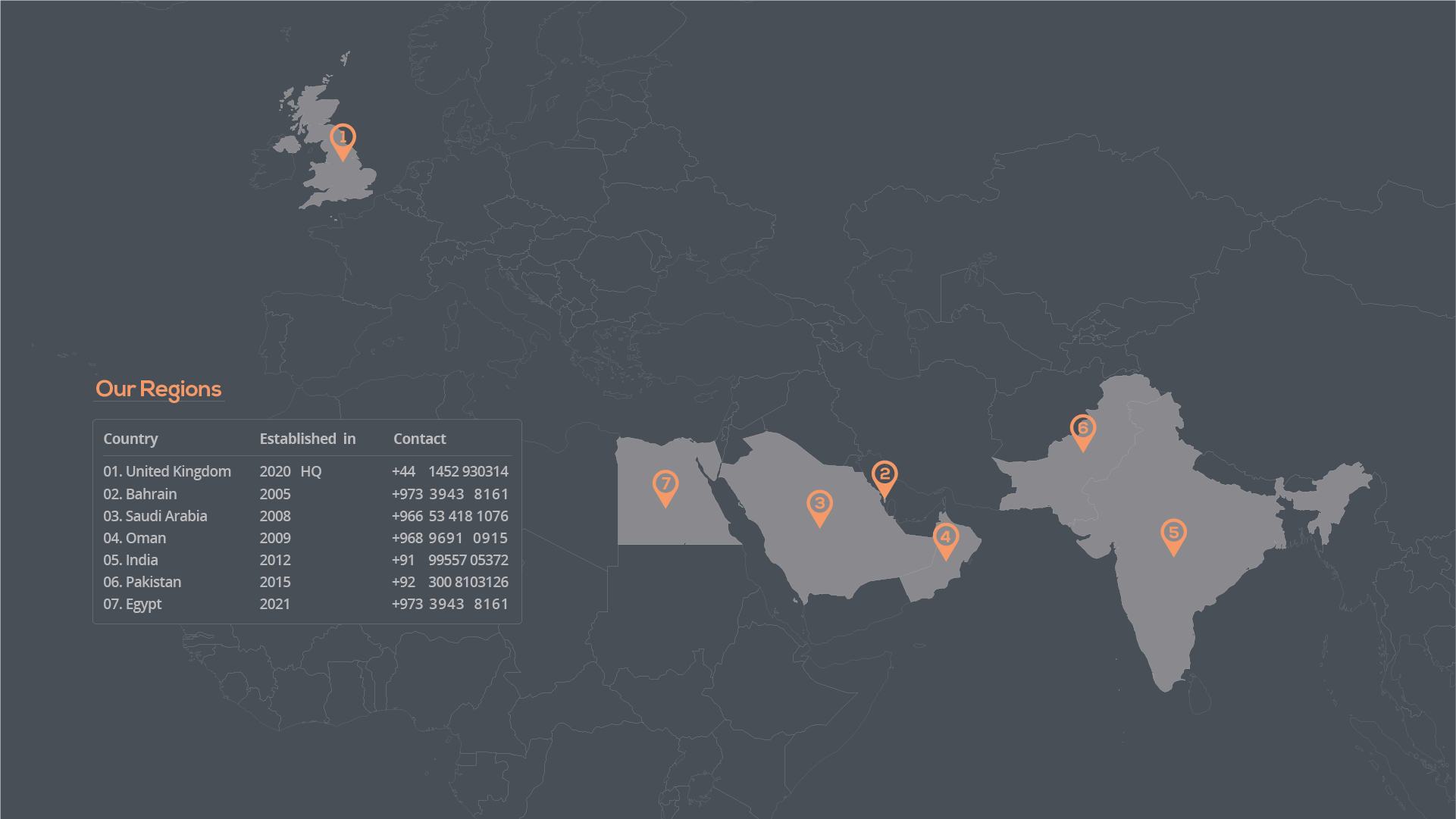The height and width of the screenshot is (819, 1456).
Task: Click the Our Regions heading
Action: pos(158,389)
